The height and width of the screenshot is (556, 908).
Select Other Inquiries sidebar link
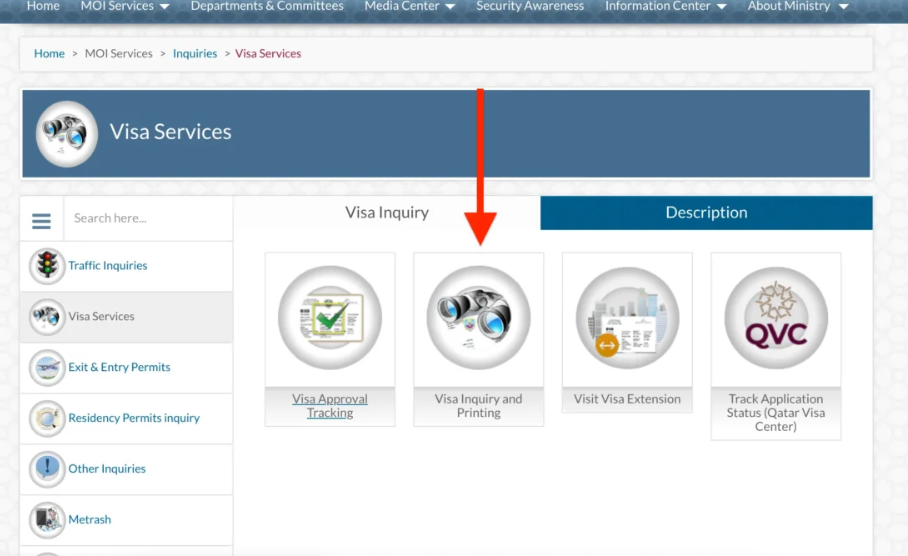107,469
